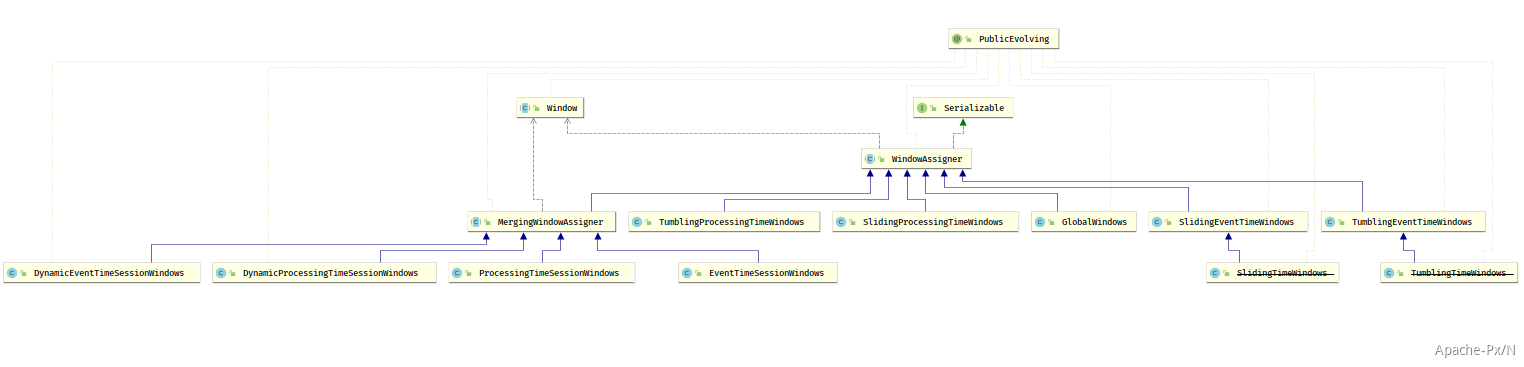
Task: Select the PublicEvolving label text
Action: point(1015,39)
